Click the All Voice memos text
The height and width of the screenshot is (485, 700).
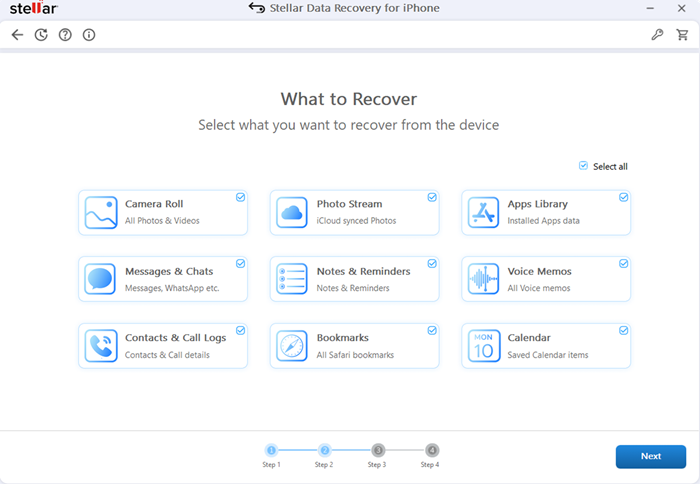coord(539,288)
